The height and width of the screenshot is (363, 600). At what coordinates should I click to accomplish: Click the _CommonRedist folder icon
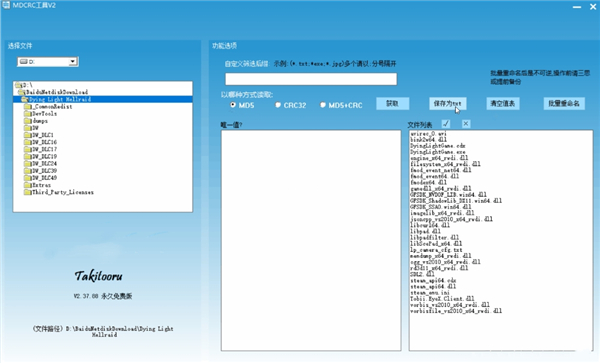pos(28,106)
